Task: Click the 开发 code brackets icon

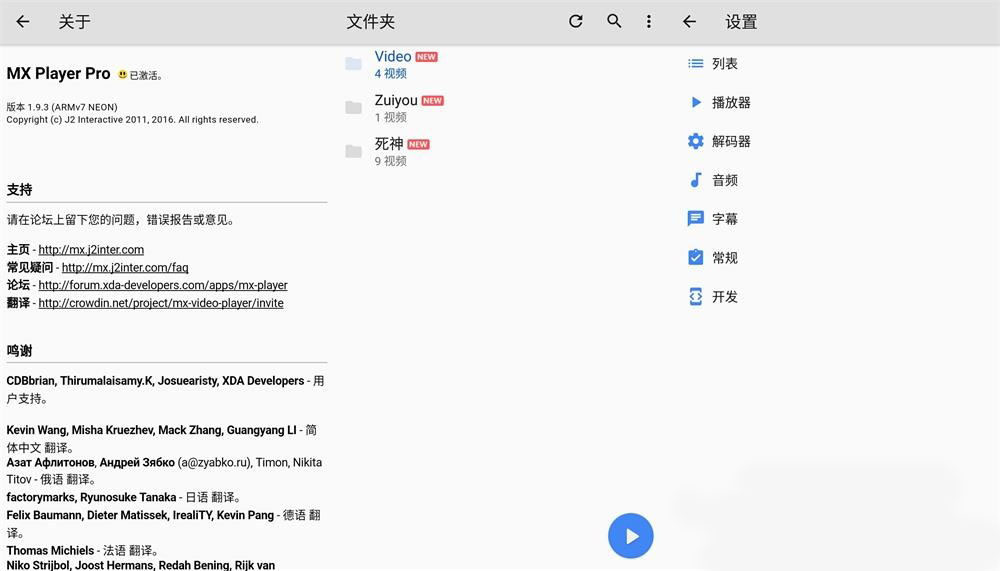Action: point(695,297)
